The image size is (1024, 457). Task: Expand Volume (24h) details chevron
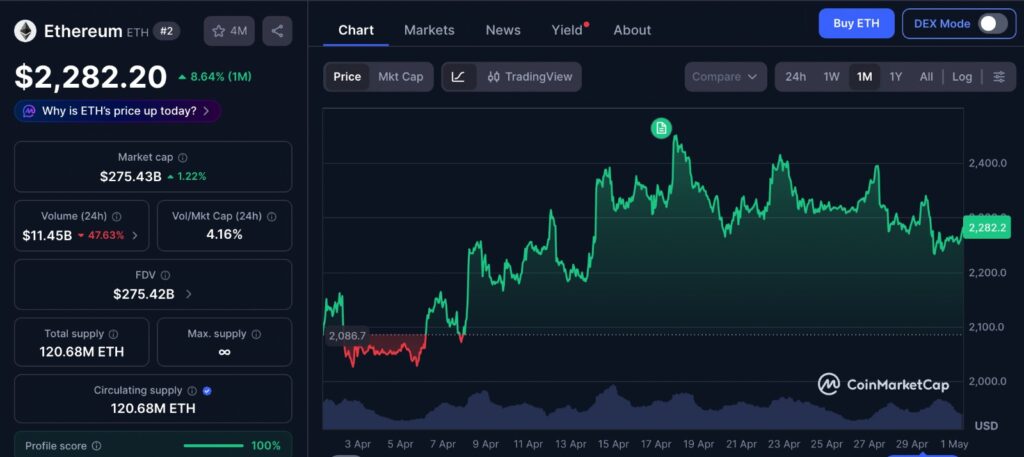click(x=135, y=236)
